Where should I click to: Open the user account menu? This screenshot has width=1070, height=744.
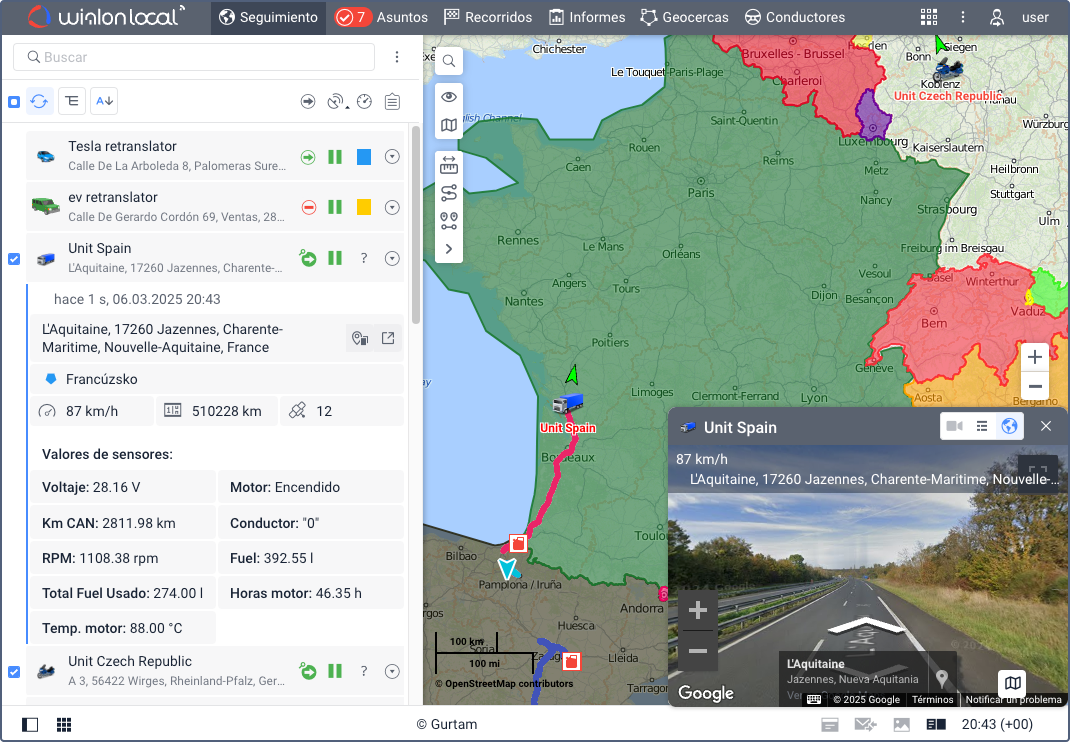1020,17
